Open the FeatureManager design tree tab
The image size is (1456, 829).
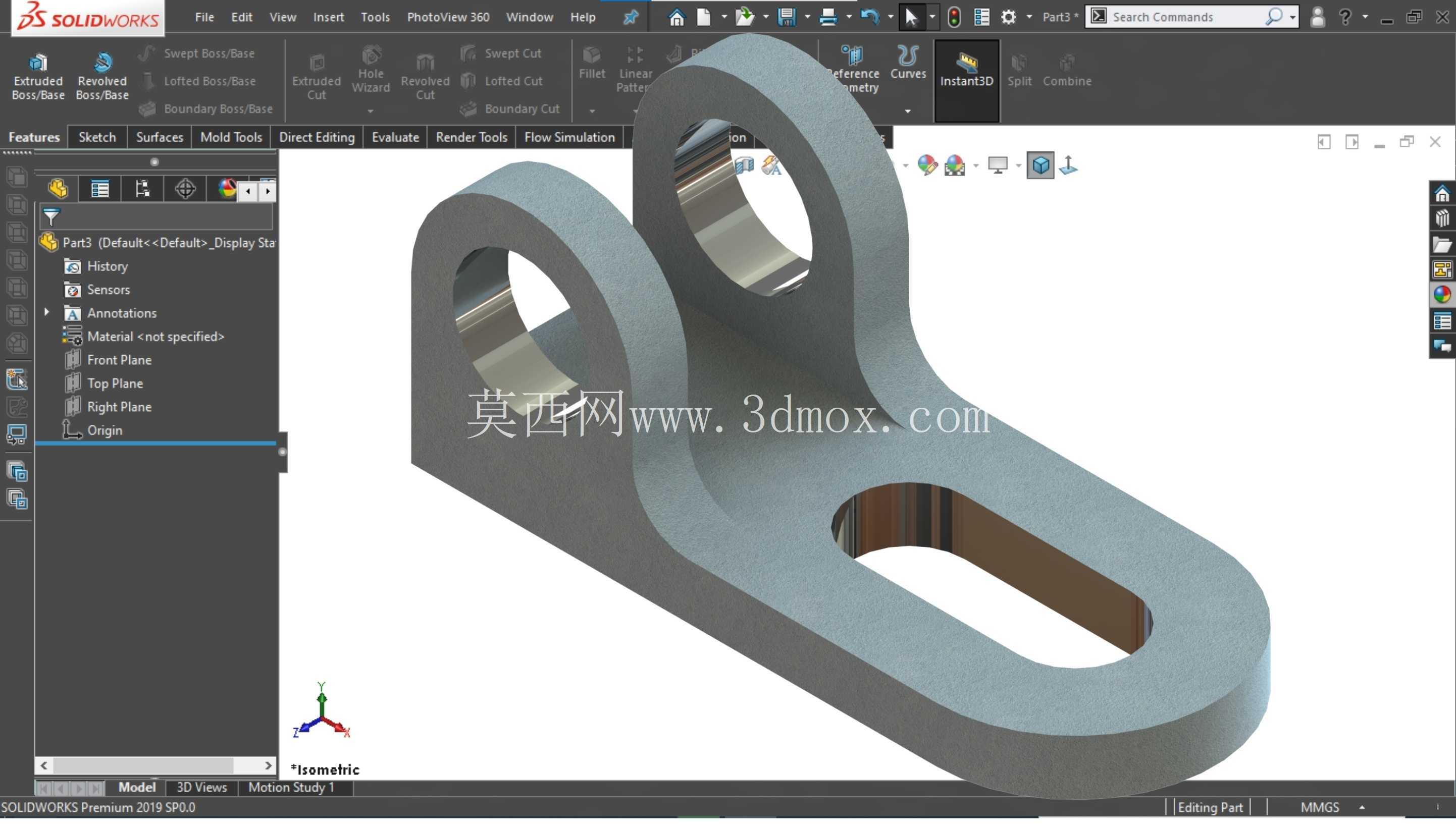(58, 189)
